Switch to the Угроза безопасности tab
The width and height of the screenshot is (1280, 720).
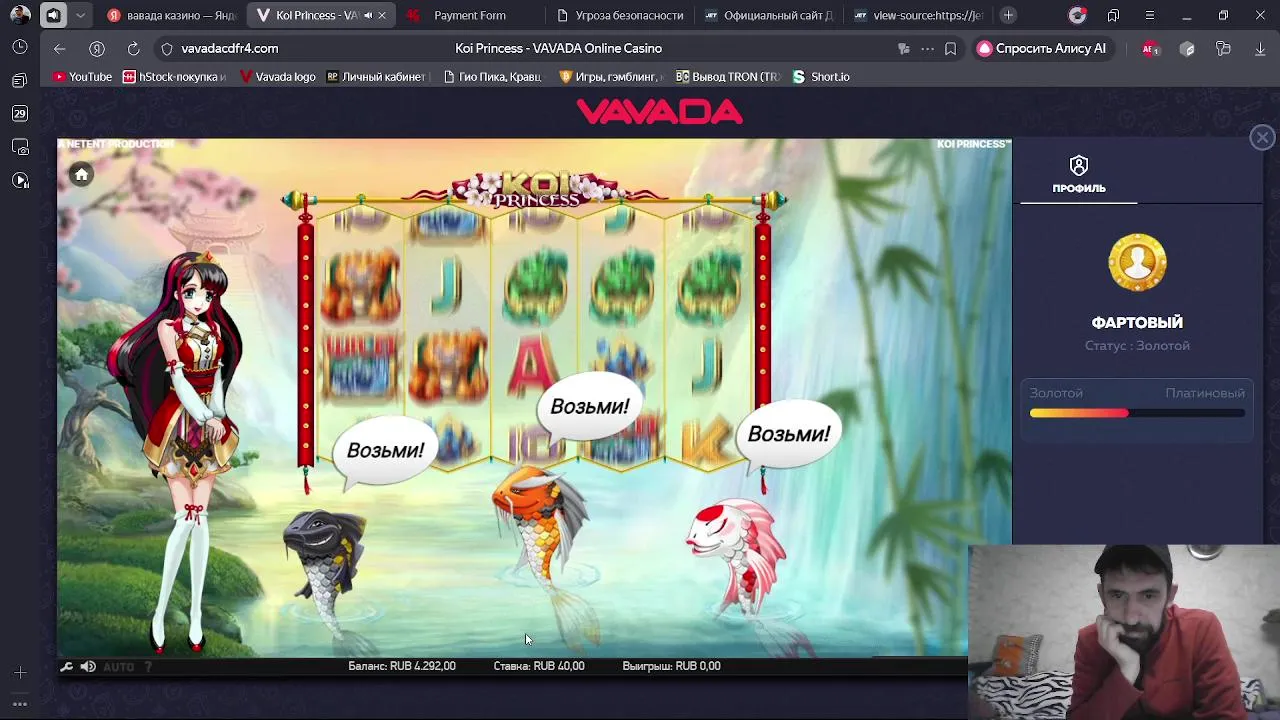click(x=620, y=15)
